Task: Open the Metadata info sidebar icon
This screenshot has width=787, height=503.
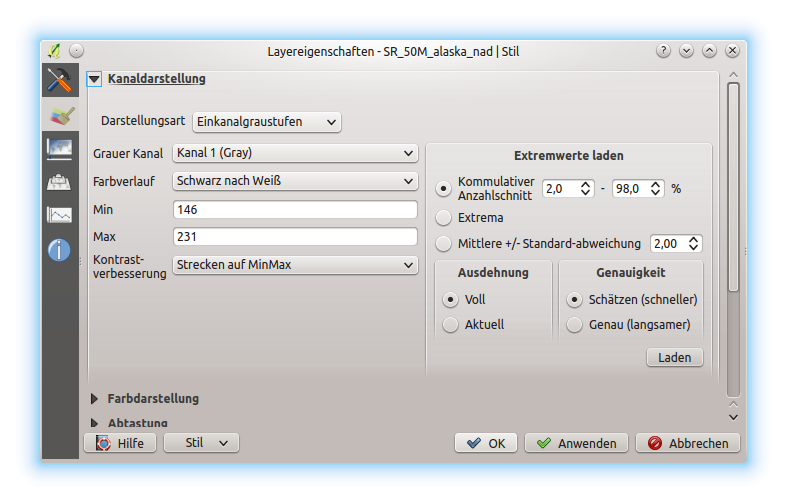Action: click(60, 249)
